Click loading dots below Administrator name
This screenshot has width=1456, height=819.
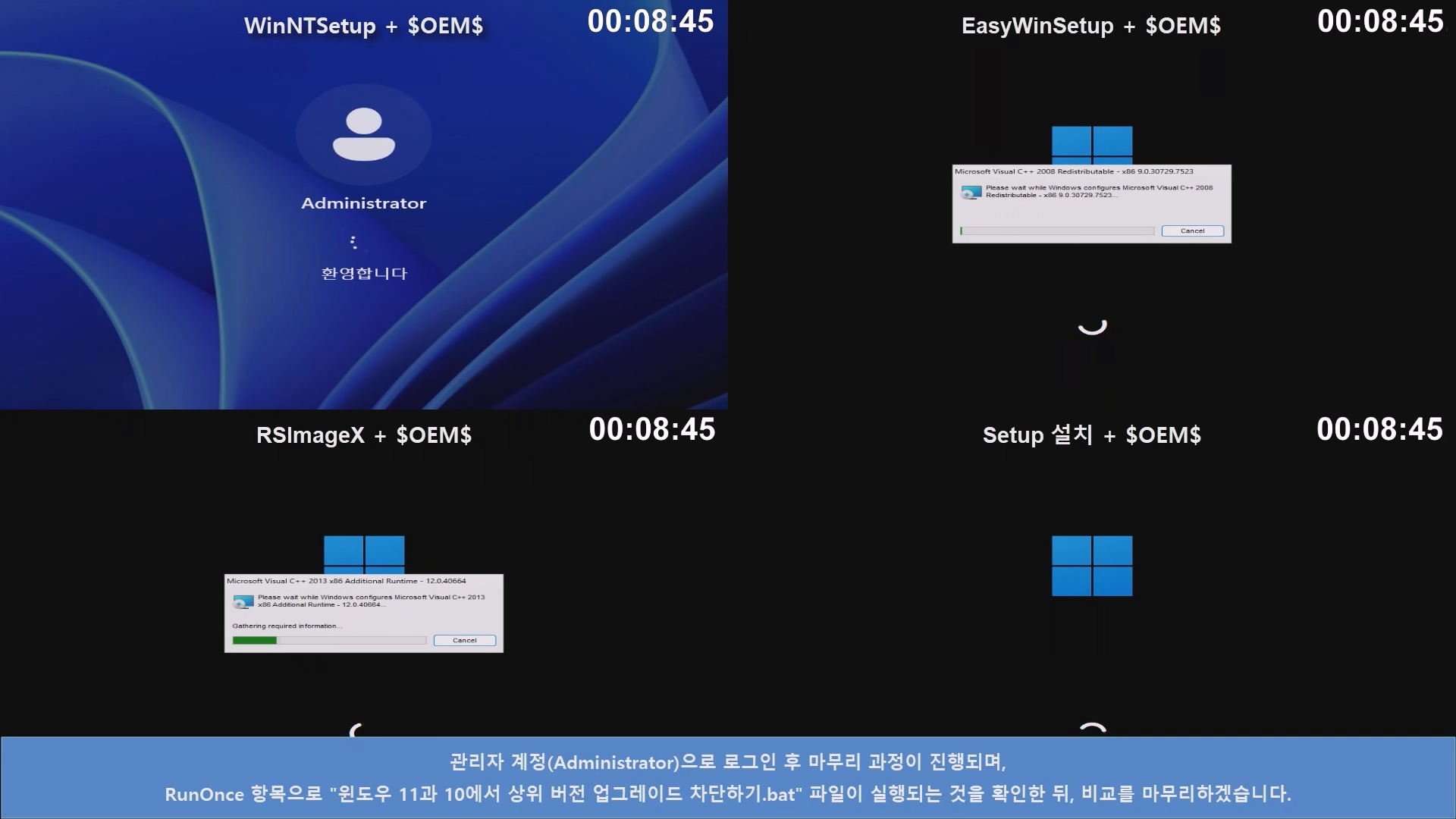click(353, 243)
